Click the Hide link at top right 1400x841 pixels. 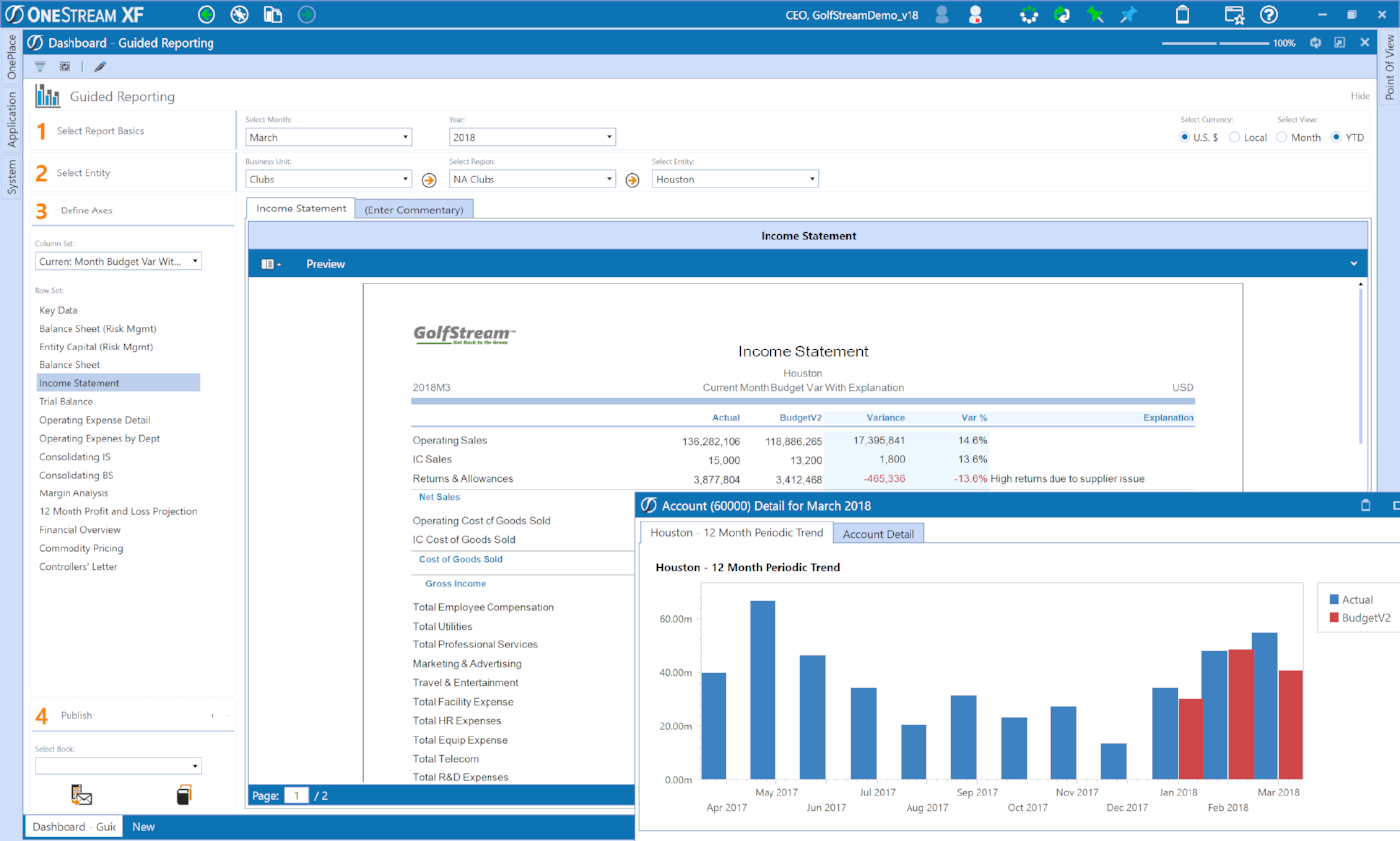pyautogui.click(x=1360, y=96)
